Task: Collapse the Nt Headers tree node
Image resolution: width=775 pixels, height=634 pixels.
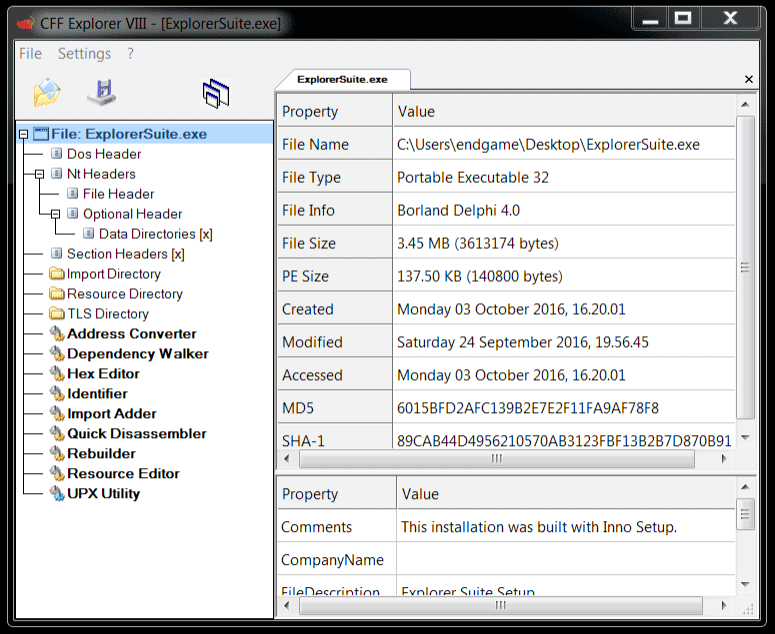Action: pyautogui.click(x=40, y=174)
